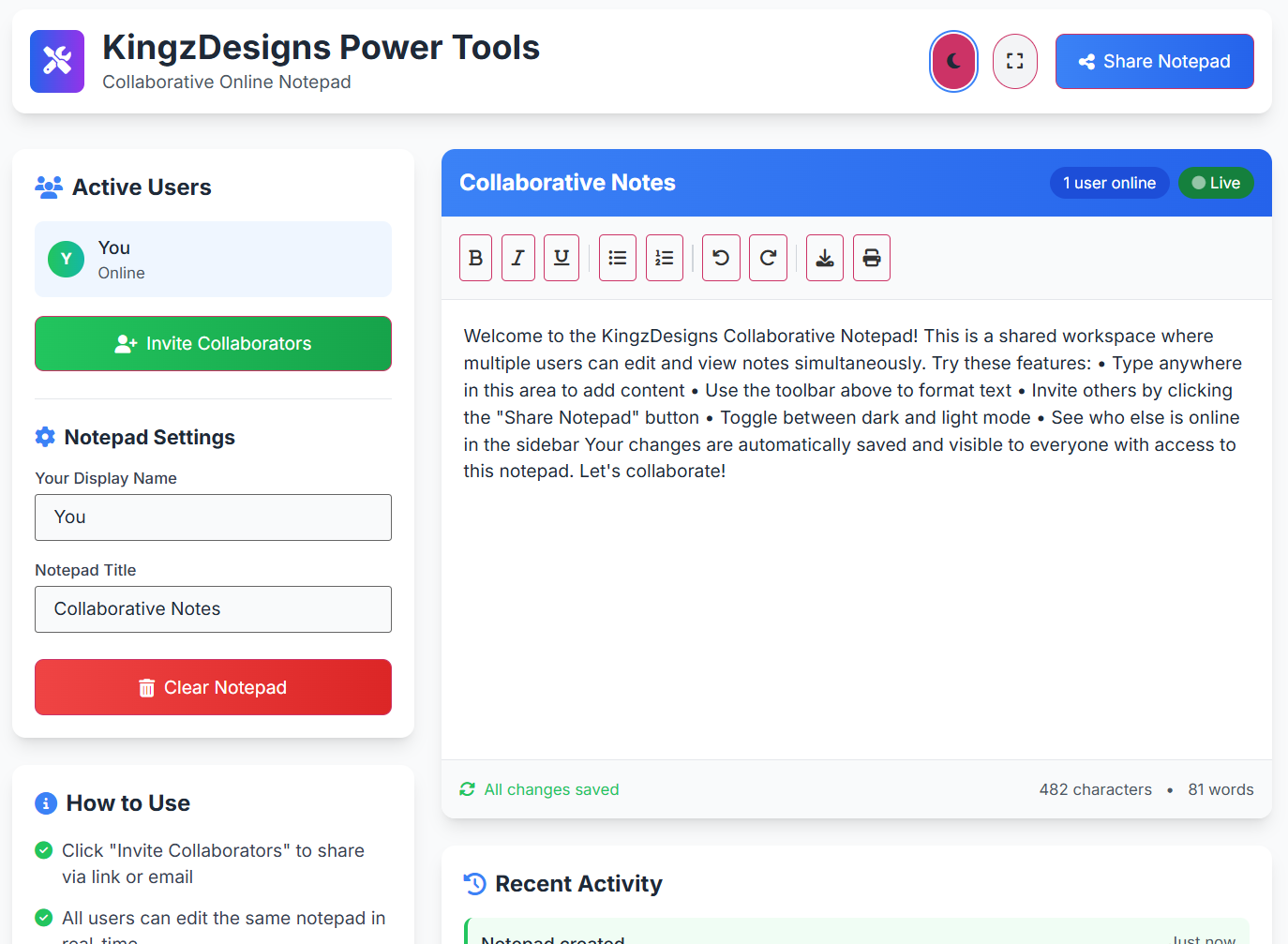This screenshot has height=944, width=1288.
Task: Click the 'Collaborative Online Notepad' subtitle
Action: click(227, 82)
